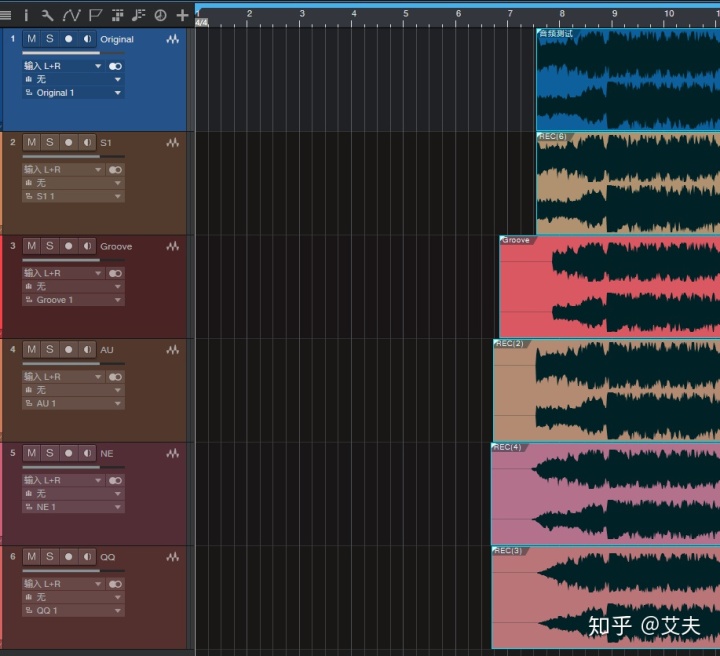This screenshot has height=656, width=720.
Task: Open input L+R dropdown on QQ track
Action: (63, 584)
